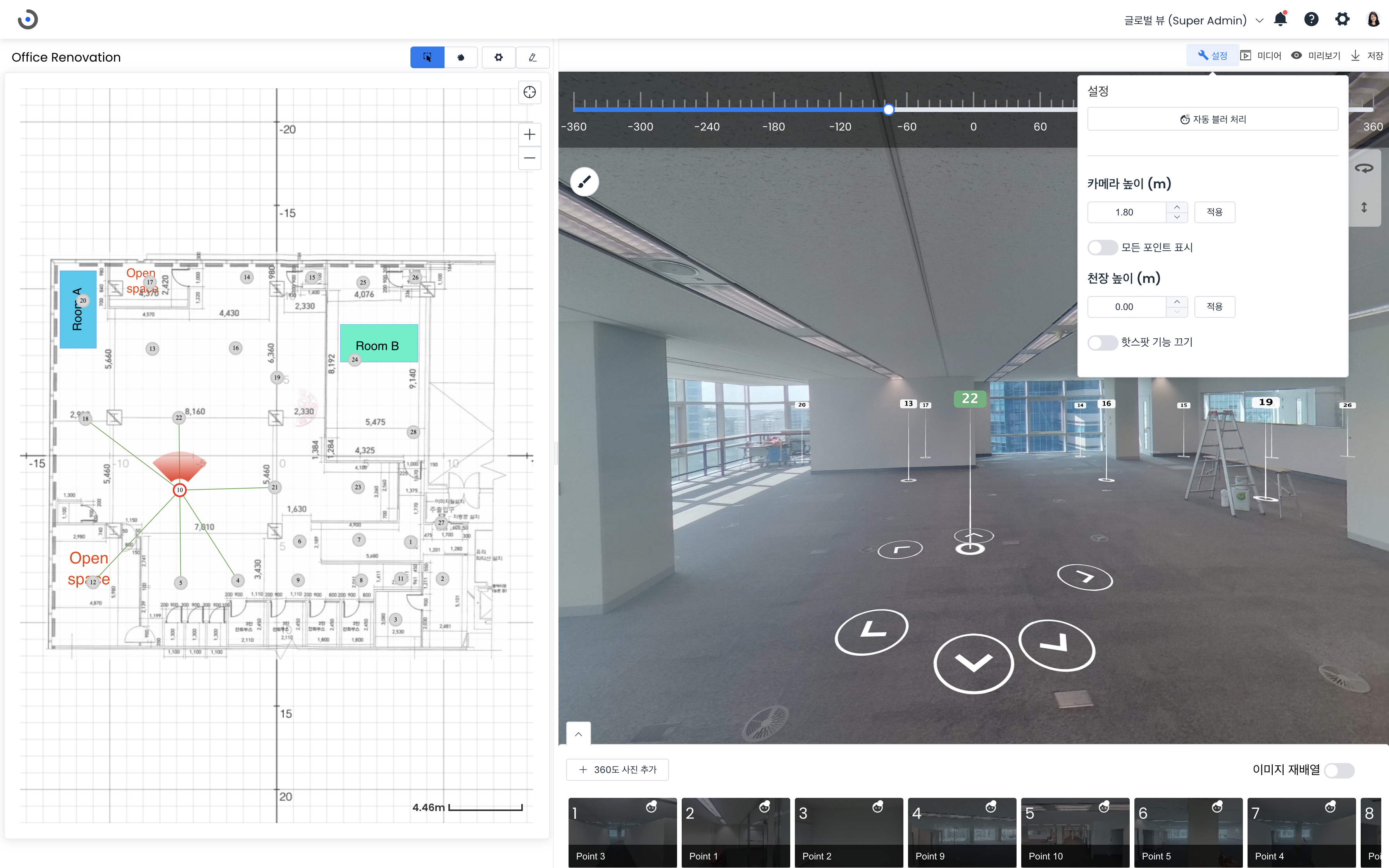Expand the thumbnail strip chevron
The height and width of the screenshot is (868, 1389).
click(578, 734)
